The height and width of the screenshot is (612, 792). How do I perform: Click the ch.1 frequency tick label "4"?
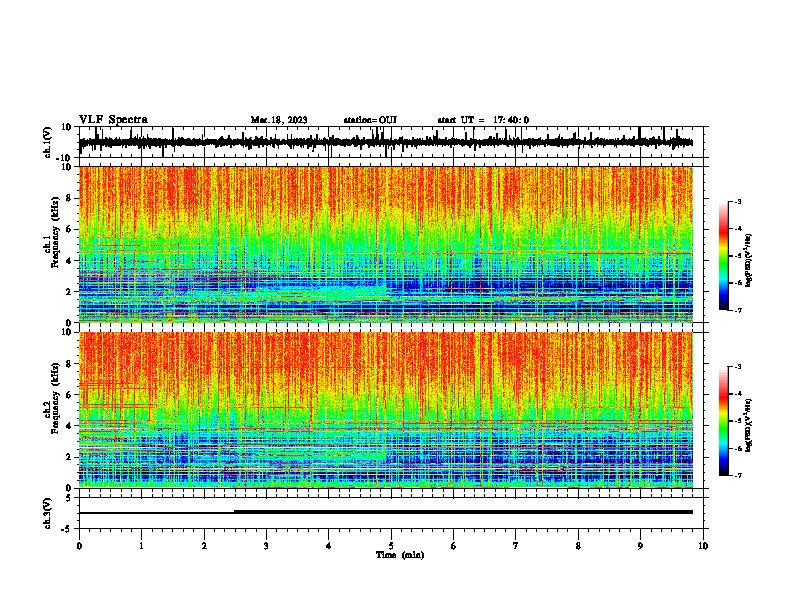pyautogui.click(x=69, y=261)
